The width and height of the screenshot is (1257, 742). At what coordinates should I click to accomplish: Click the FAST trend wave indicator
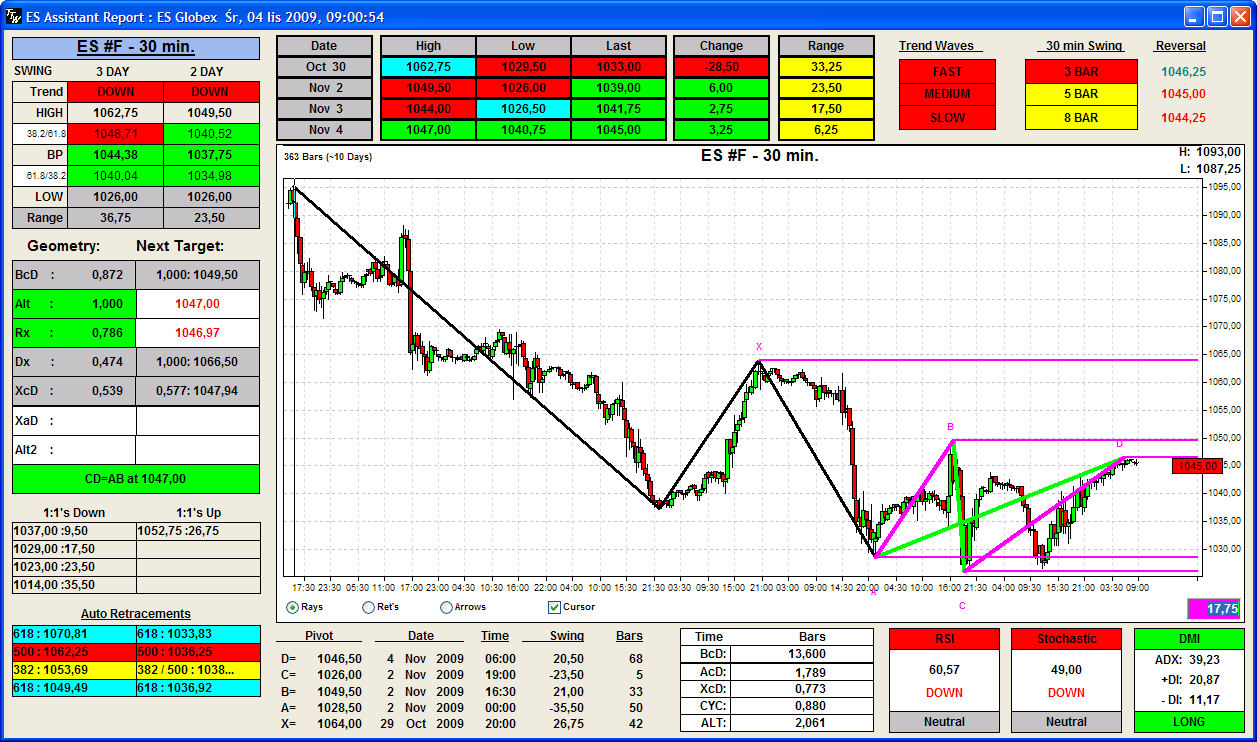pyautogui.click(x=947, y=72)
